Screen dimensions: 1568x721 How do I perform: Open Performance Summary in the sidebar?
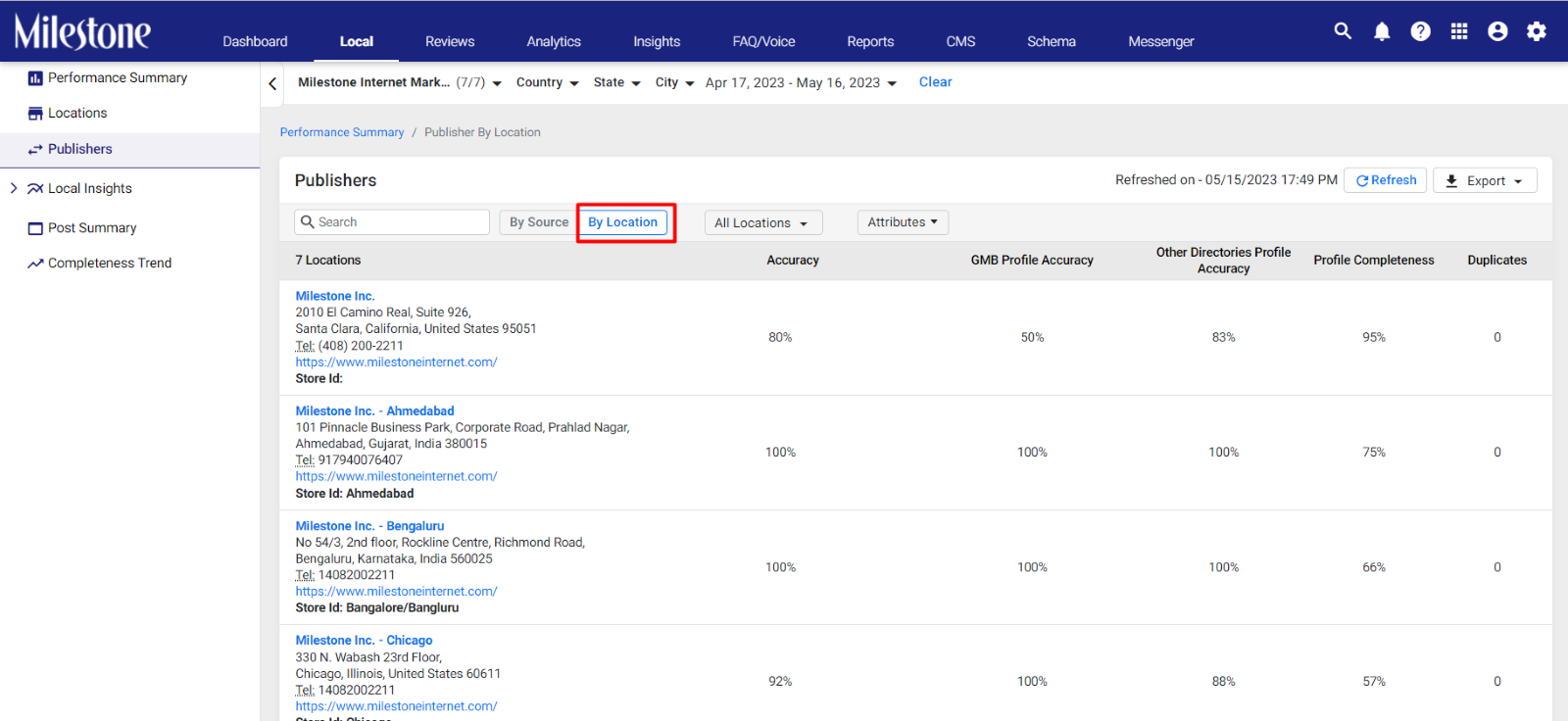pyautogui.click(x=118, y=77)
